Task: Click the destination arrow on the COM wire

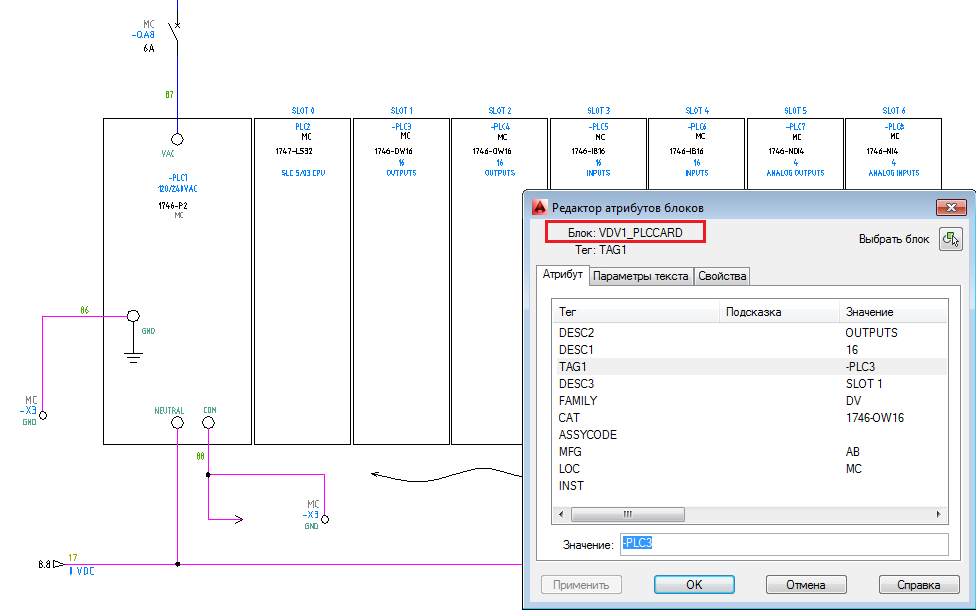Action: 238,519
